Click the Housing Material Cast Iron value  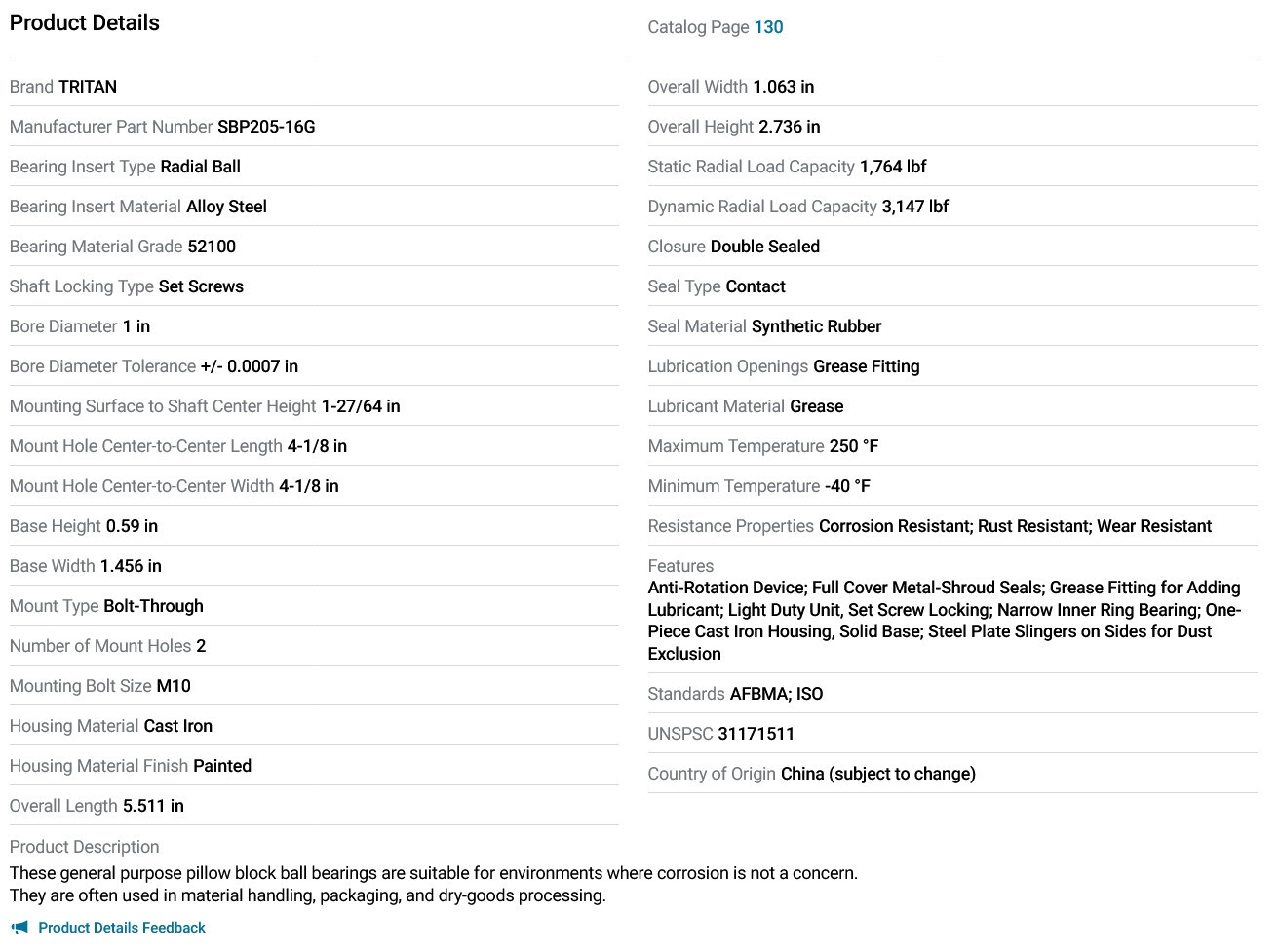click(178, 726)
